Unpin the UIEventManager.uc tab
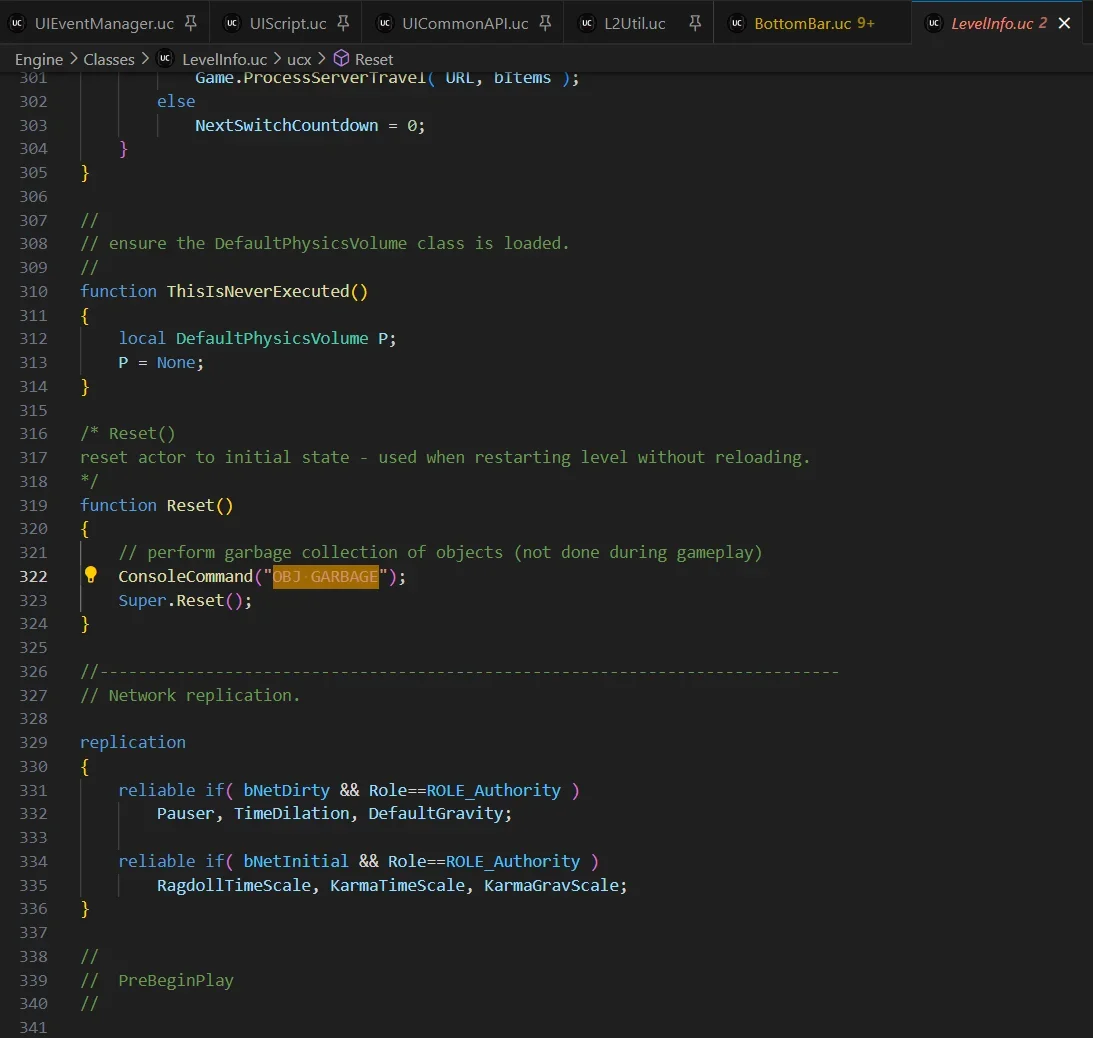1093x1038 pixels. 191,23
